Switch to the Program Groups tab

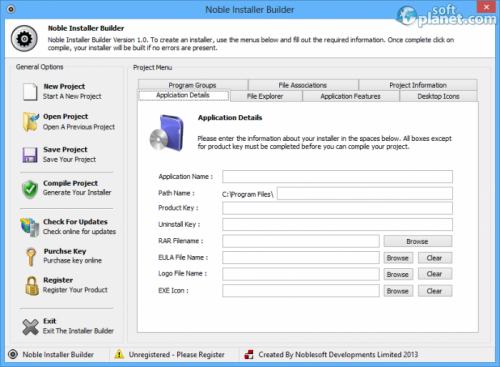coord(193,85)
